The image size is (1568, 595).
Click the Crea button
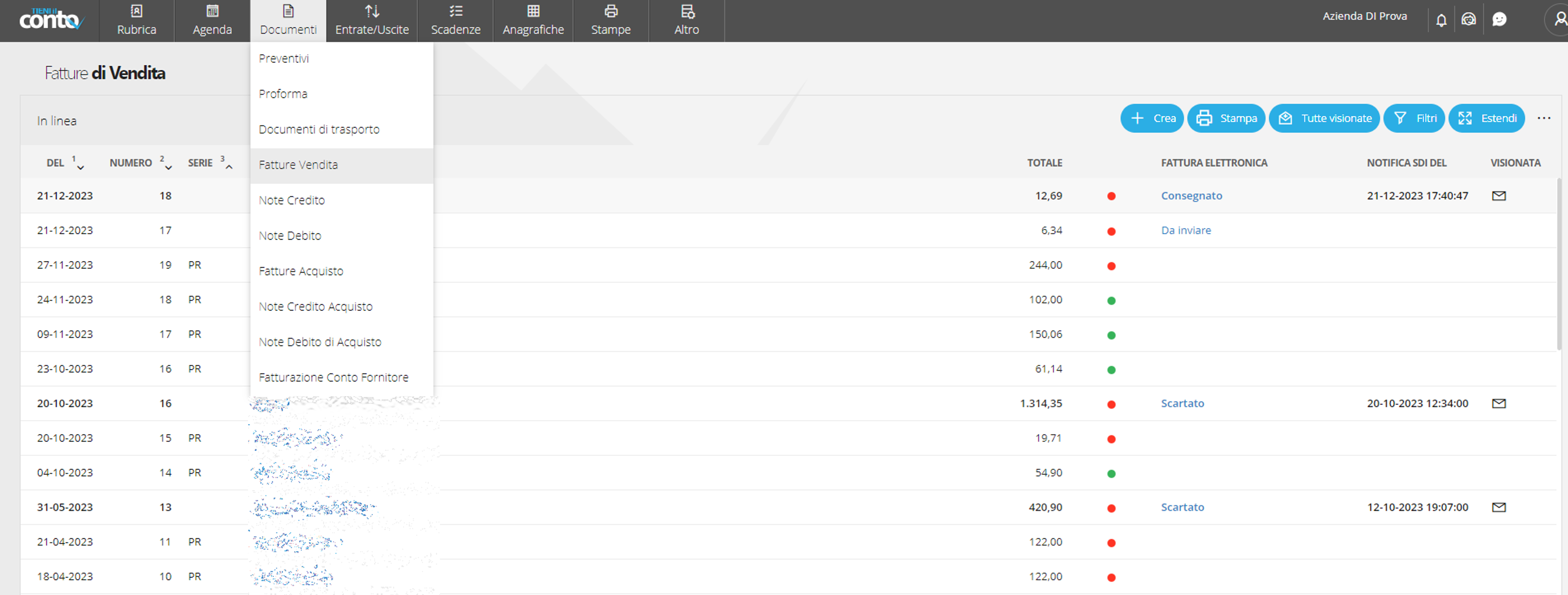[1151, 119]
